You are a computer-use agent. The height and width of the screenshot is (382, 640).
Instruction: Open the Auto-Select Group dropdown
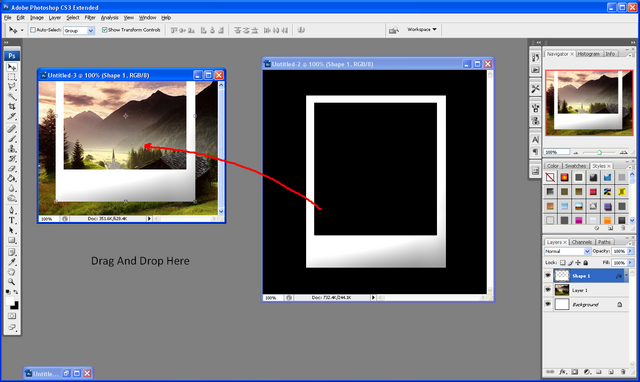click(x=79, y=31)
